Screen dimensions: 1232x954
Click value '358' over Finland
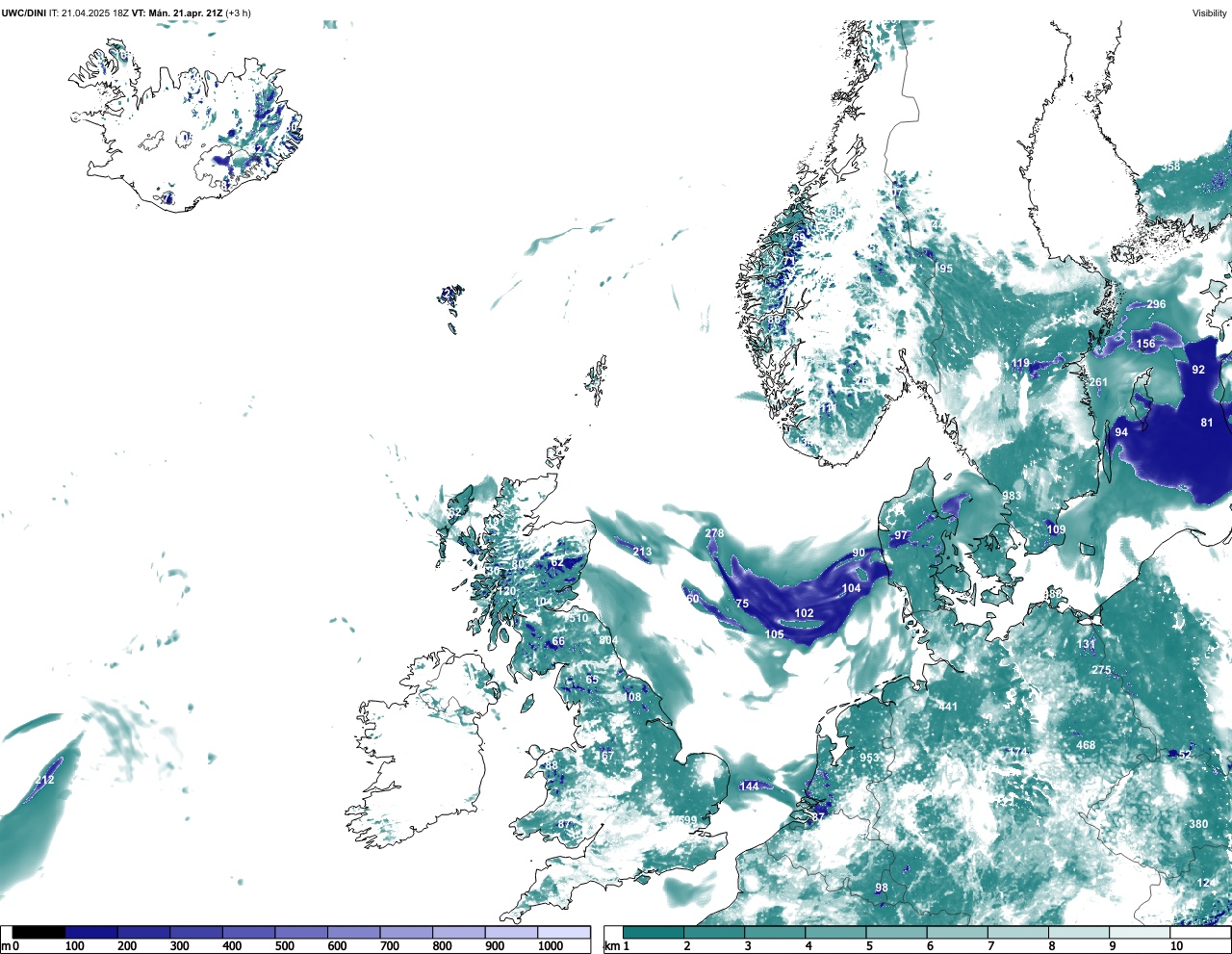[x=1170, y=167]
